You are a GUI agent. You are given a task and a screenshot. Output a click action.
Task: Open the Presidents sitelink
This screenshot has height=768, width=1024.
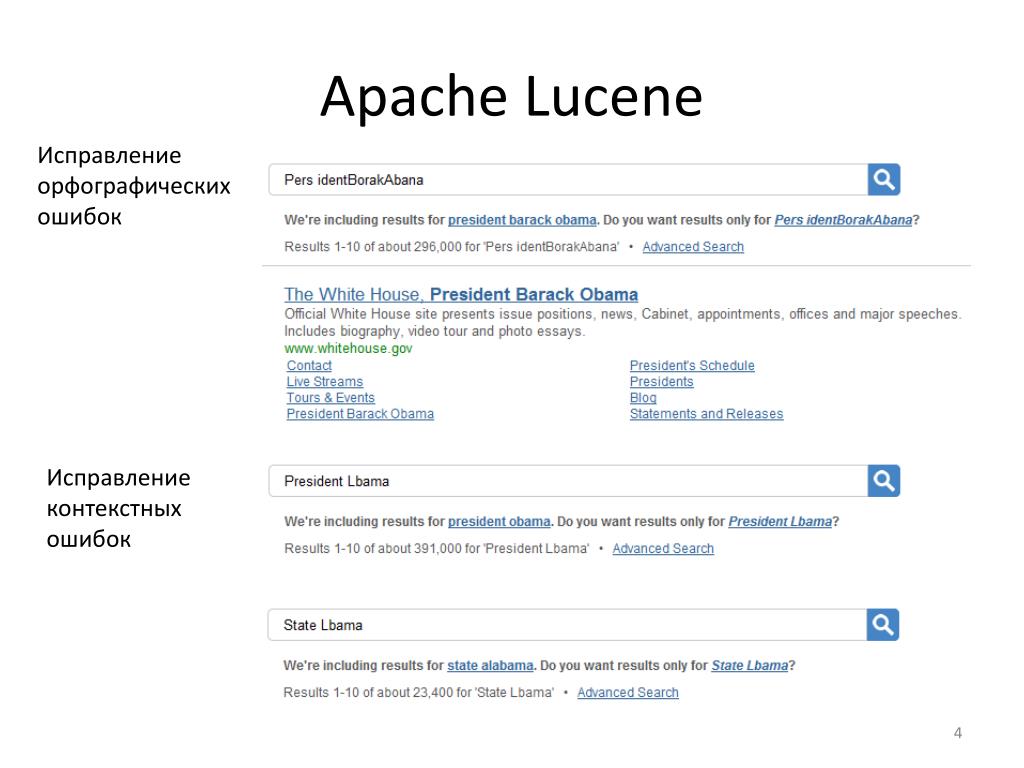(x=662, y=381)
